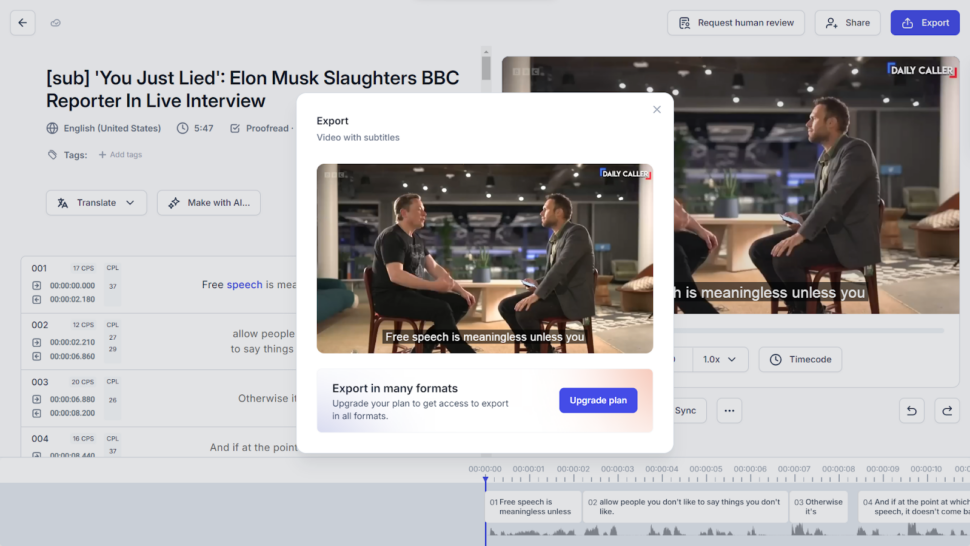Image resolution: width=970 pixels, height=546 pixels.
Task: Click the 00:00:08 mark on timeline ruler
Action: tap(838, 469)
